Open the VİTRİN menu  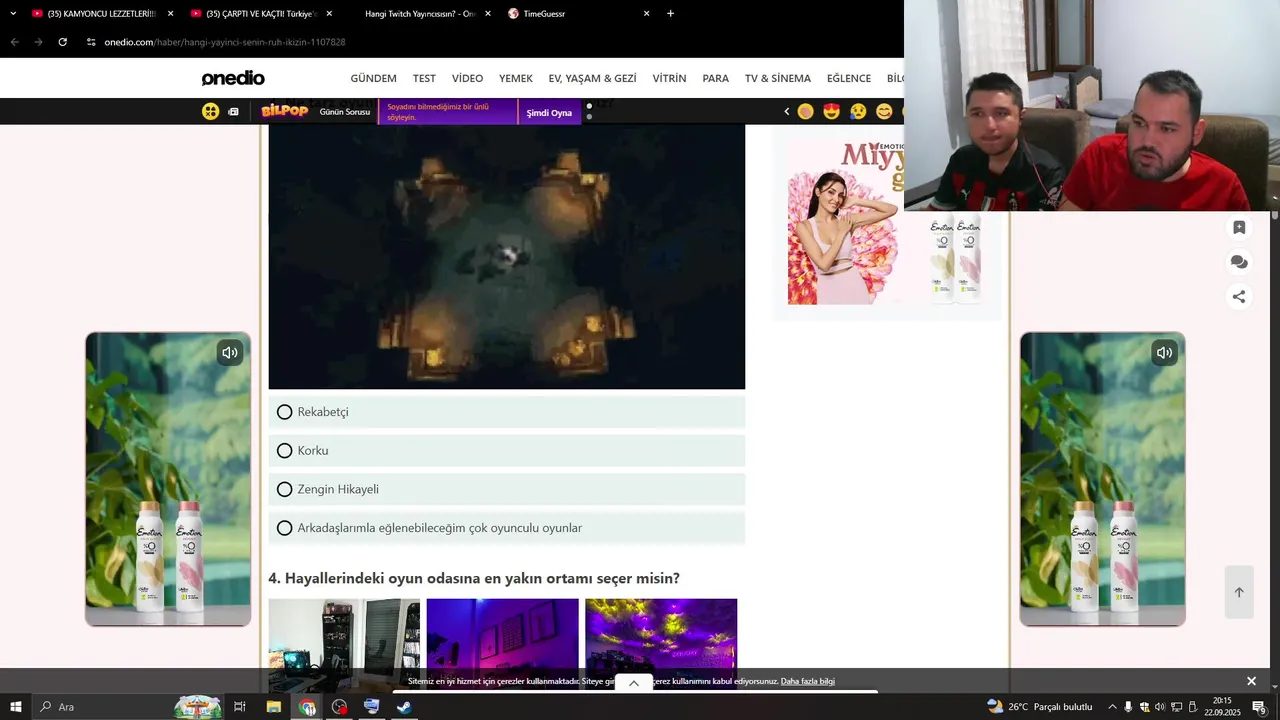coord(669,78)
